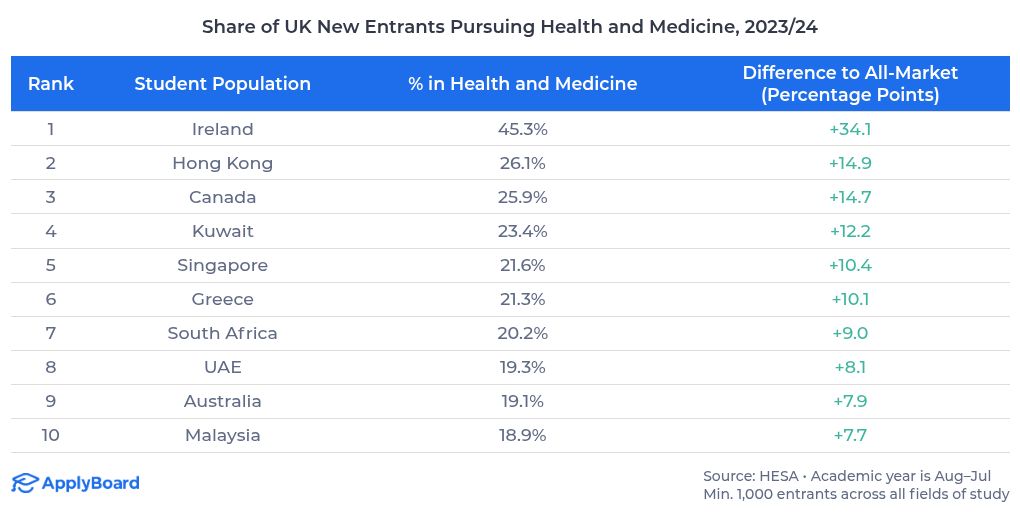Image resolution: width=1020 pixels, height=513 pixels.
Task: Click the Hong Kong population cell
Action: point(222,163)
